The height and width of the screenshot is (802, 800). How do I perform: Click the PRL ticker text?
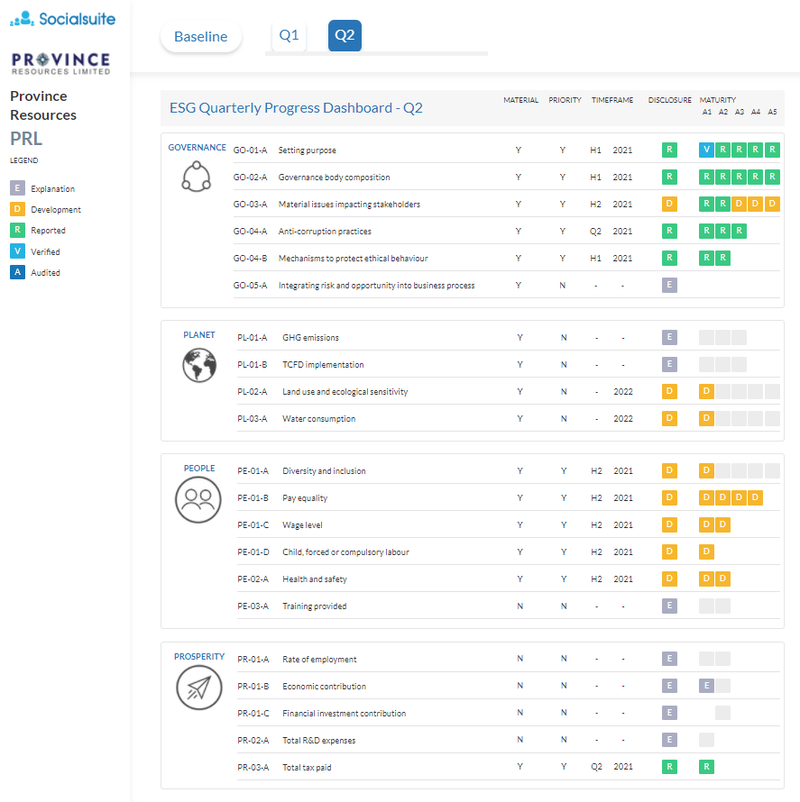[26, 139]
